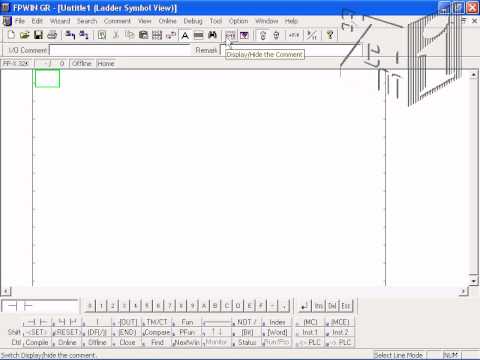Open the Tool menu
This screenshot has height=360, width=480.
pyautogui.click(x=216, y=21)
